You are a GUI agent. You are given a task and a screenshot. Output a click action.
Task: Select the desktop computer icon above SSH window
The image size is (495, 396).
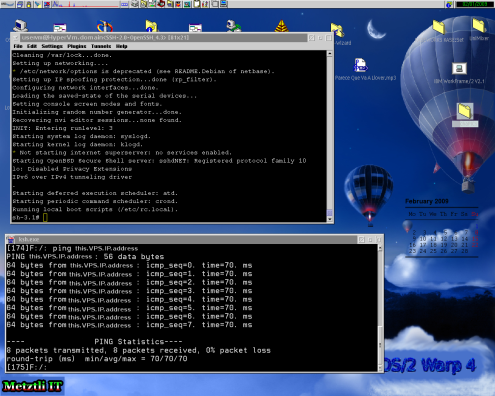coord(20,26)
